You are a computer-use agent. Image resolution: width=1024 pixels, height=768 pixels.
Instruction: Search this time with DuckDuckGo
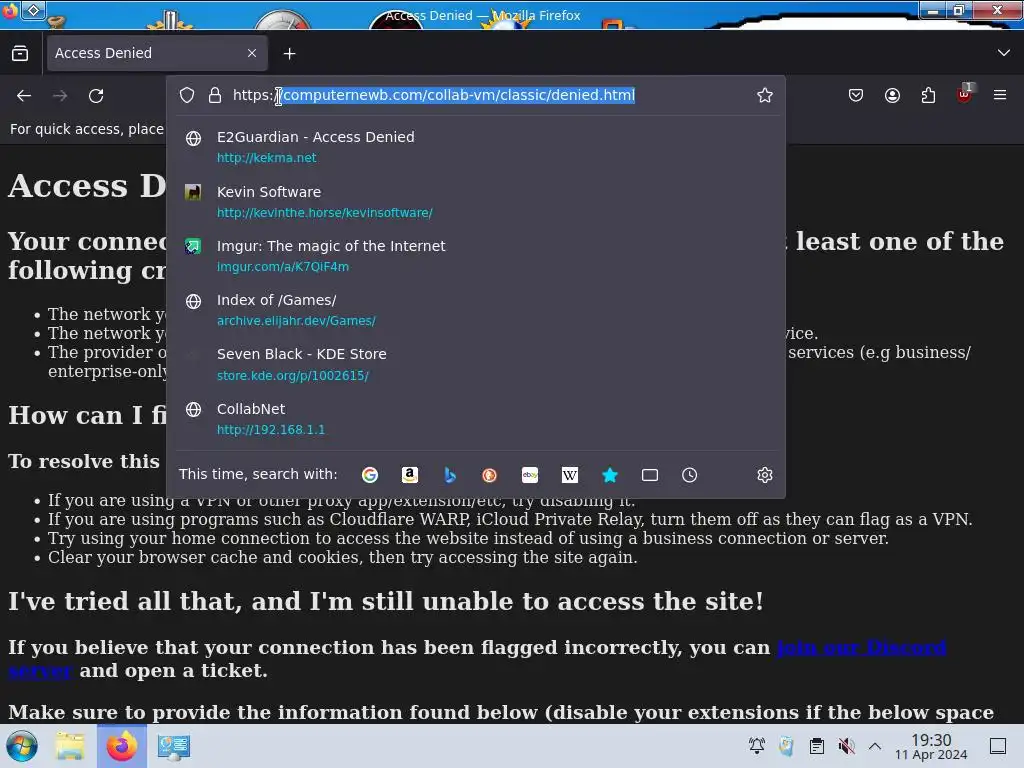[489, 475]
